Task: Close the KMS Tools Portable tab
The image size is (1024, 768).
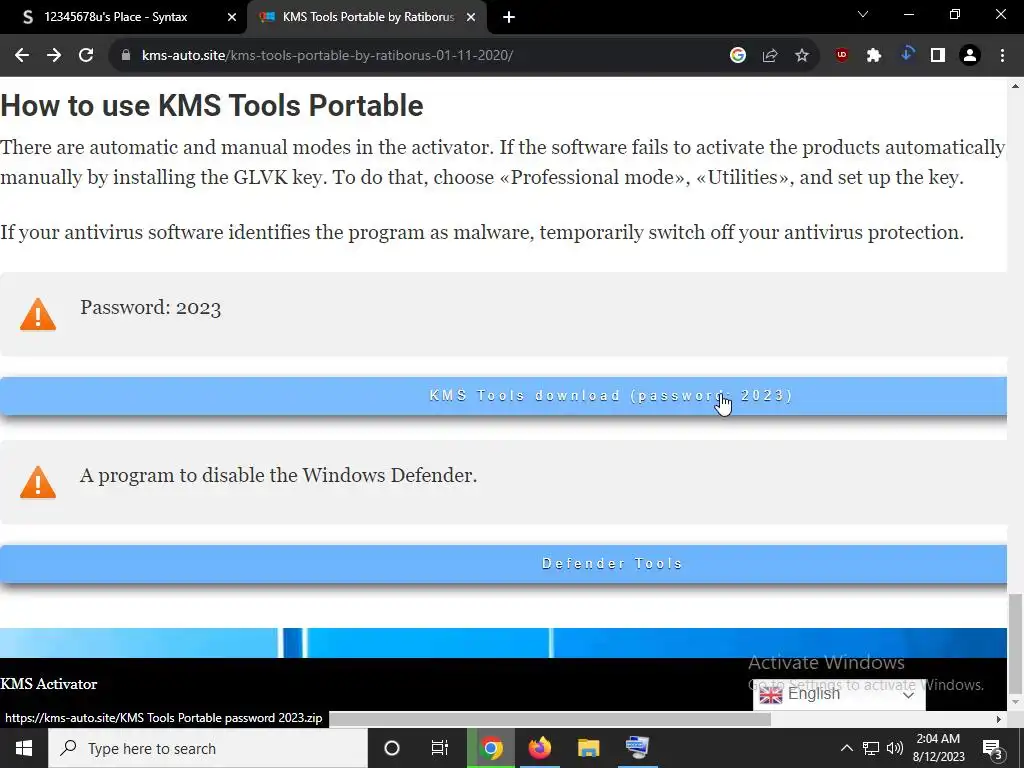Action: pyautogui.click(x=471, y=18)
